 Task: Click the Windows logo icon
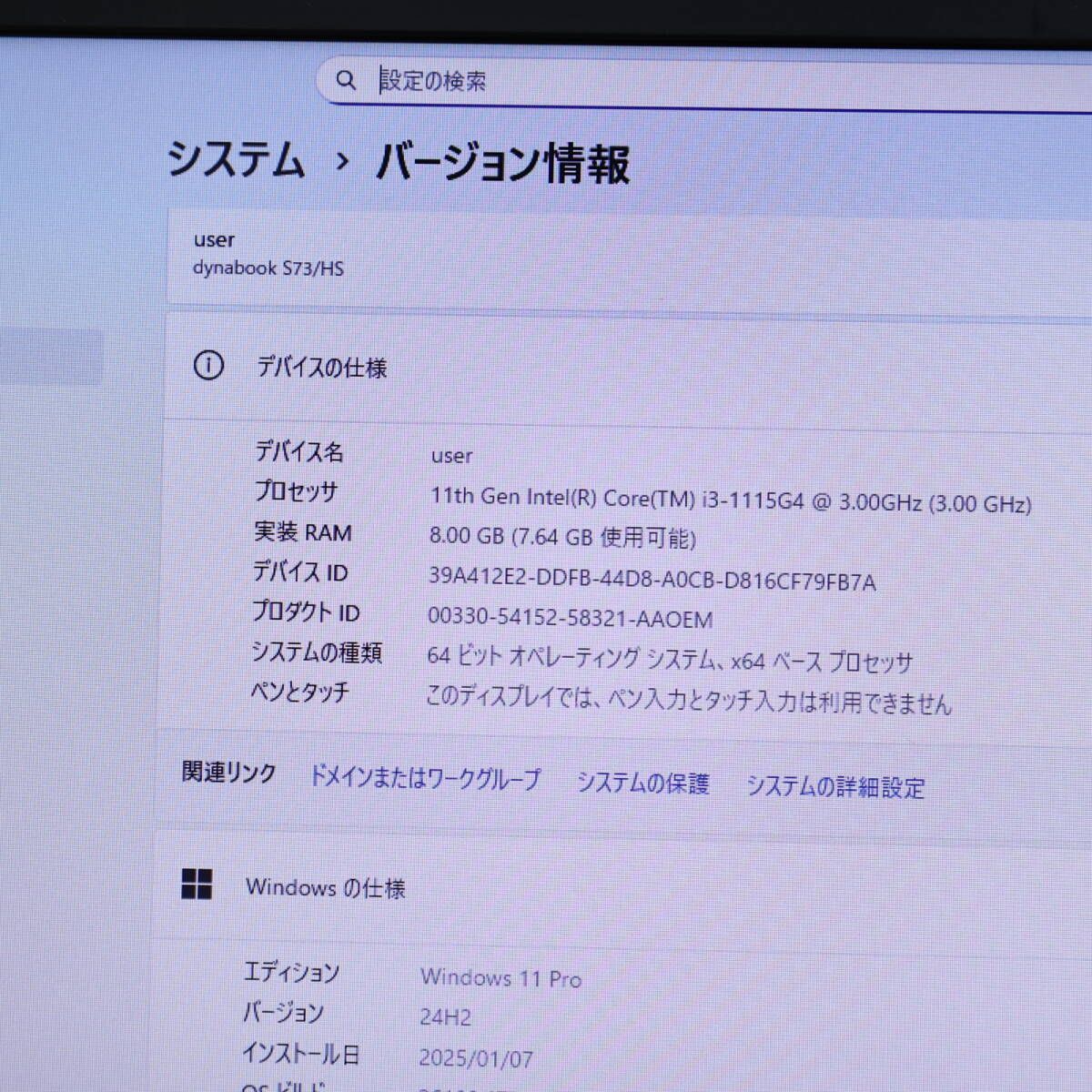[x=197, y=884]
